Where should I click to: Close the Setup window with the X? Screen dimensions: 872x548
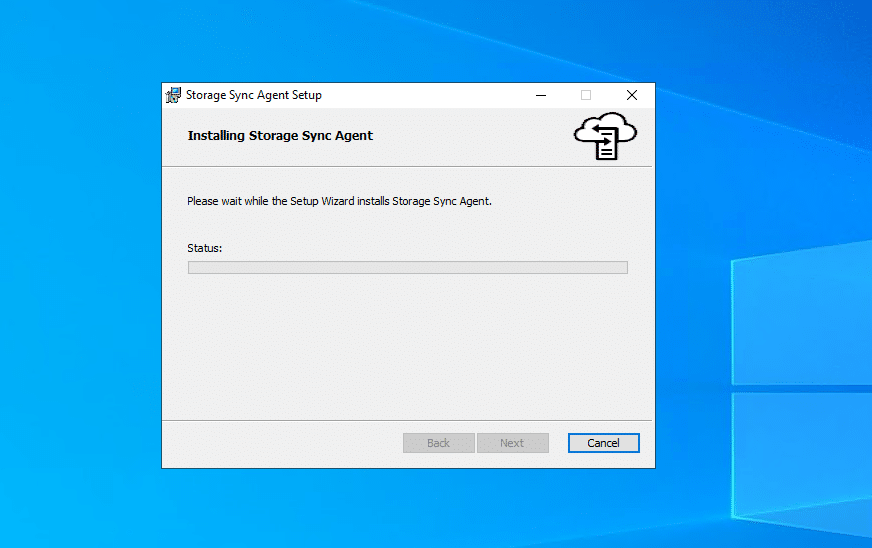tap(631, 95)
